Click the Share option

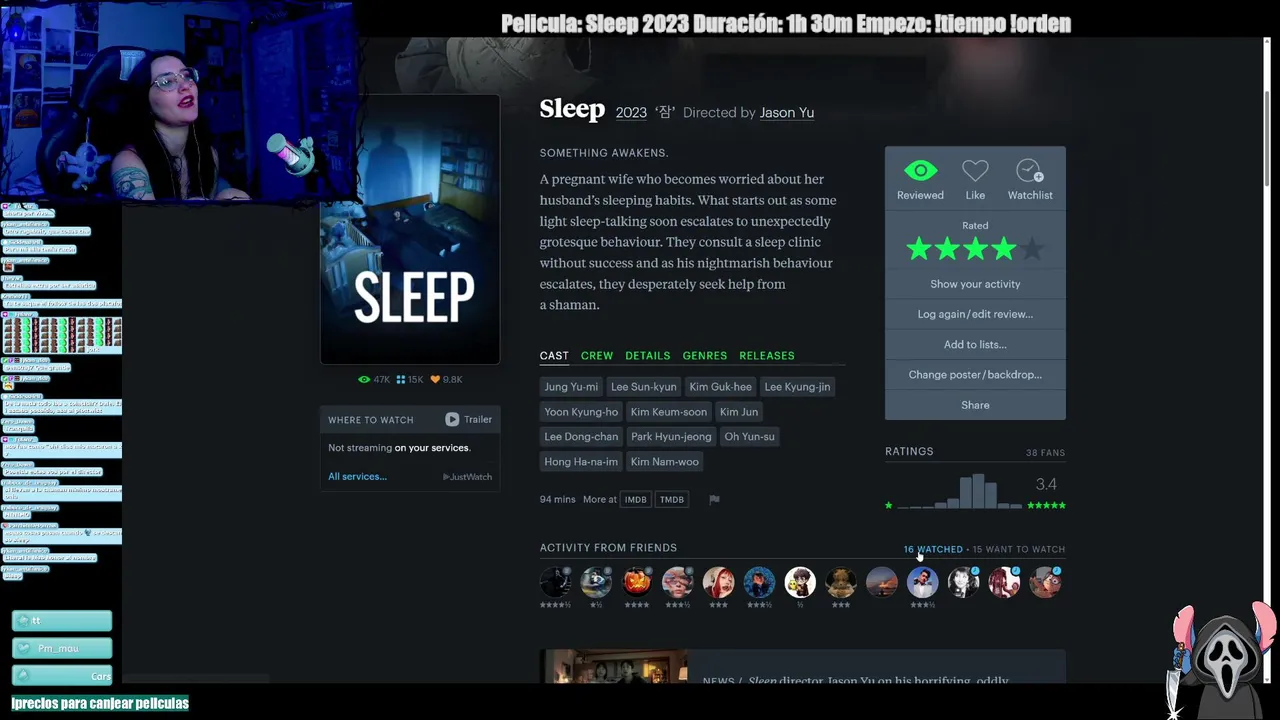click(x=975, y=405)
